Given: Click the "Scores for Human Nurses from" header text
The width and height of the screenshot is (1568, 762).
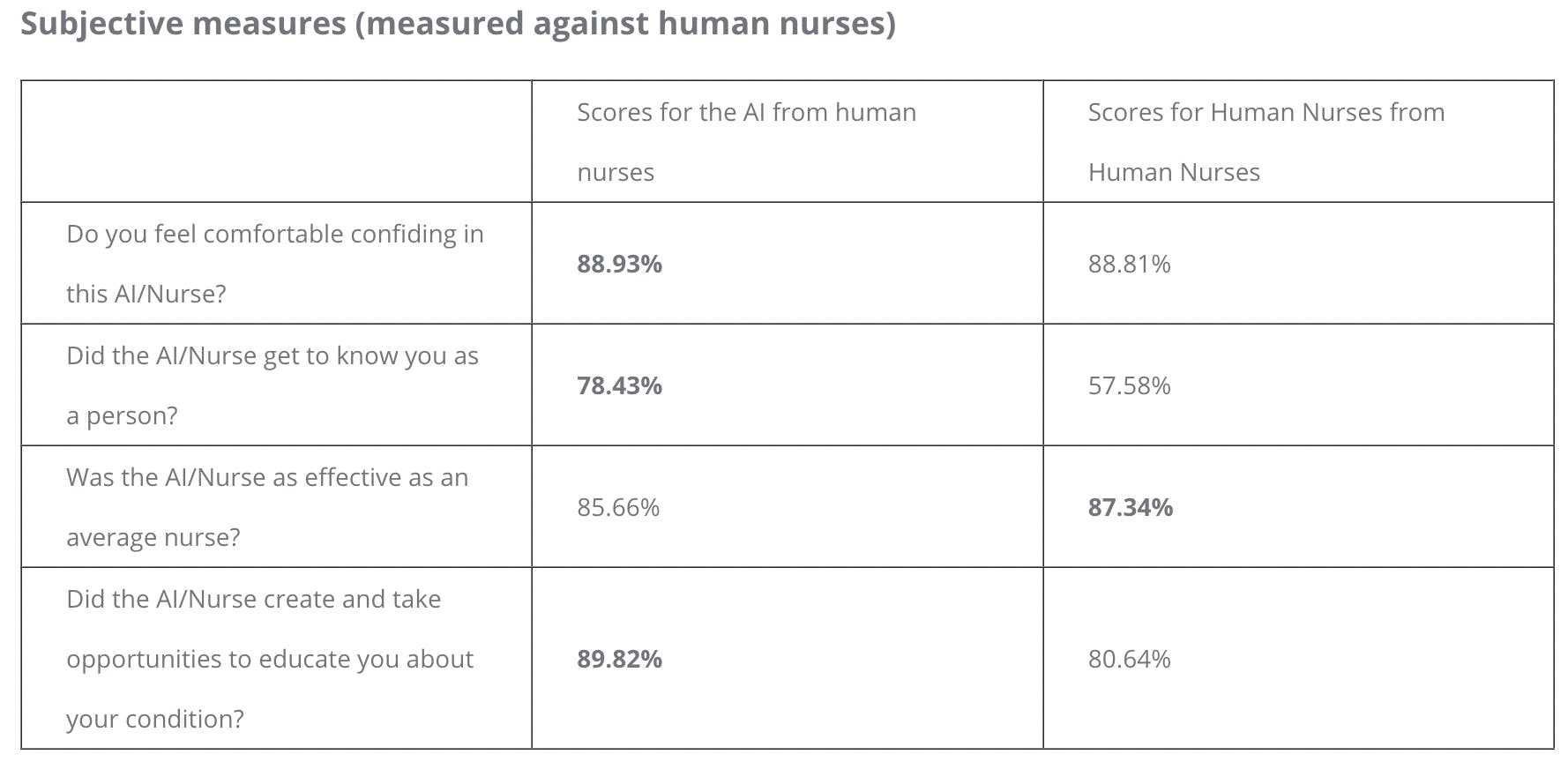Looking at the screenshot, I should tap(1266, 113).
